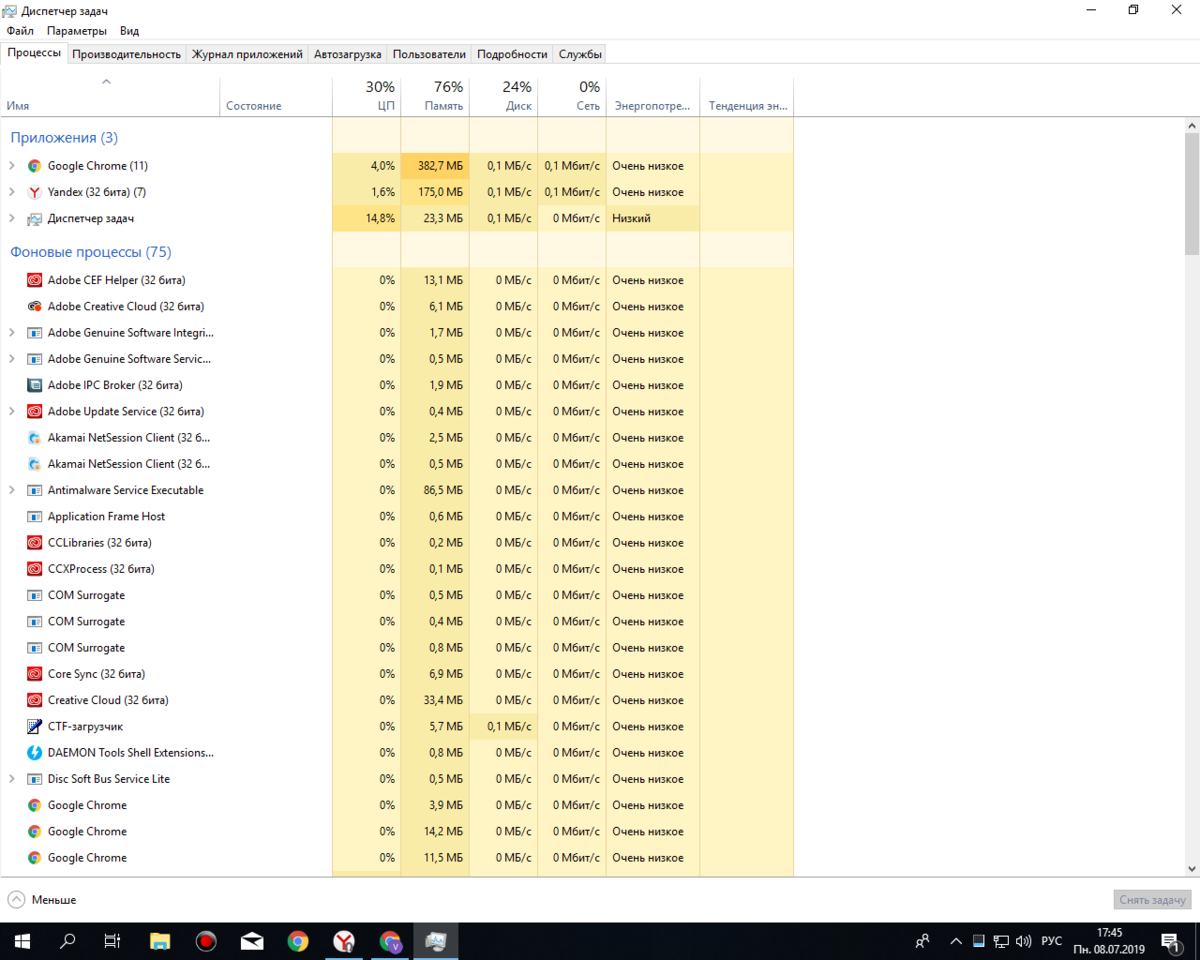Image resolution: width=1200 pixels, height=960 pixels.
Task: Open the Параметры menu
Action: click(76, 31)
